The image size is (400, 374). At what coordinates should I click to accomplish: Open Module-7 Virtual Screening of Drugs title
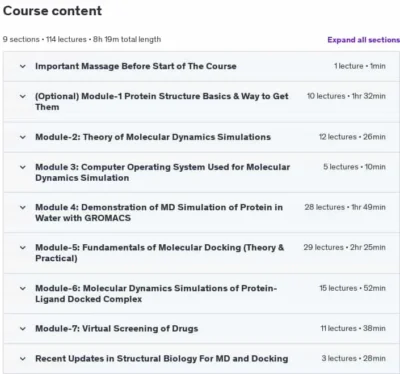tap(117, 329)
